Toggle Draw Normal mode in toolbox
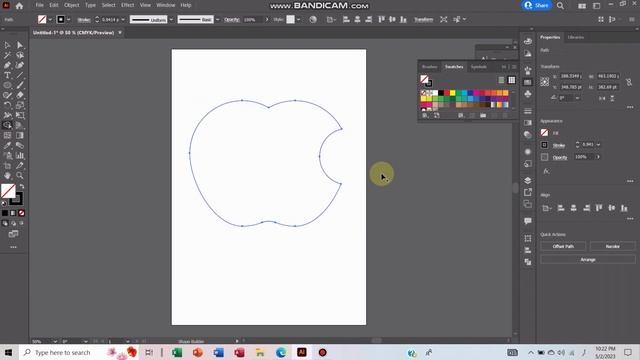Image resolution: width=640 pixels, height=360 pixels. [5, 223]
